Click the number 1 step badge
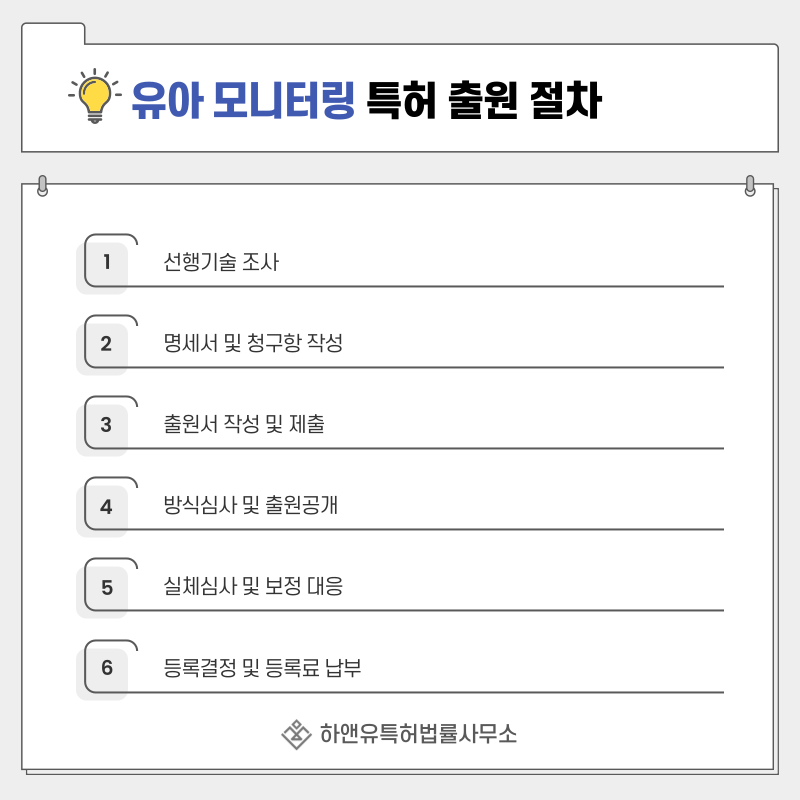The width and height of the screenshot is (800, 800). [x=106, y=263]
